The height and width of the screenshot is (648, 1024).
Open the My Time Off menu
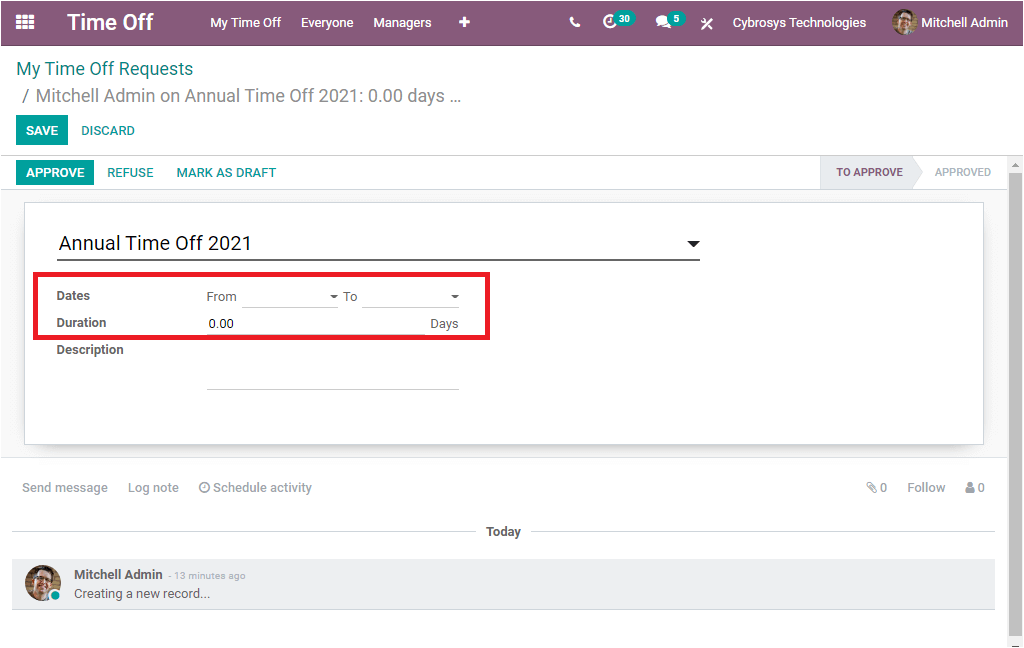coord(246,22)
